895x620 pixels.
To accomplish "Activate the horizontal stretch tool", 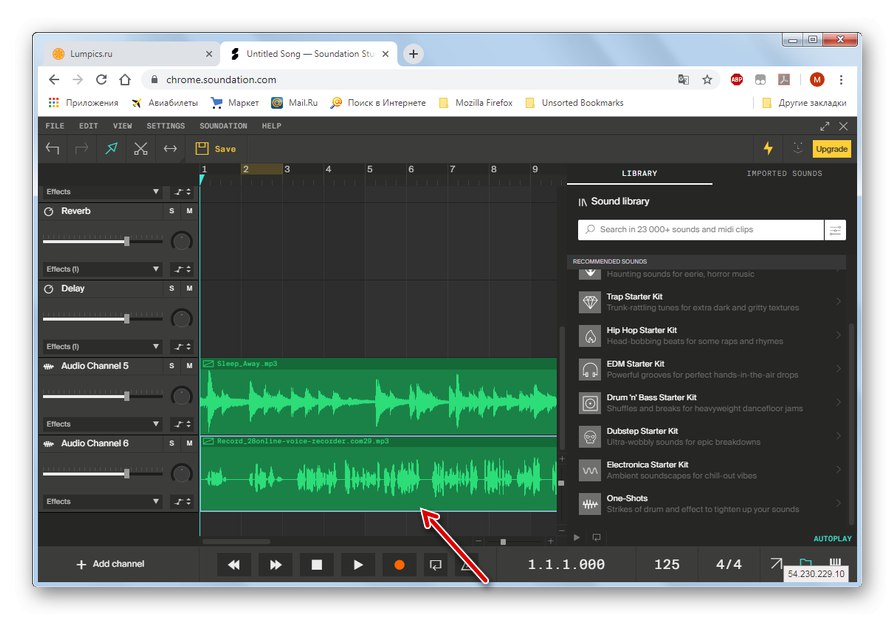I will [x=170, y=149].
